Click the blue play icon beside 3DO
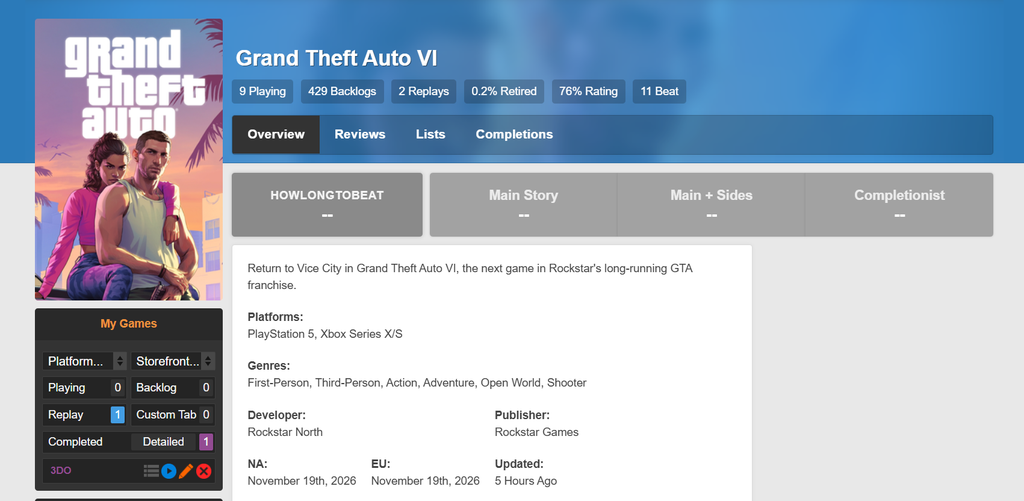 169,470
